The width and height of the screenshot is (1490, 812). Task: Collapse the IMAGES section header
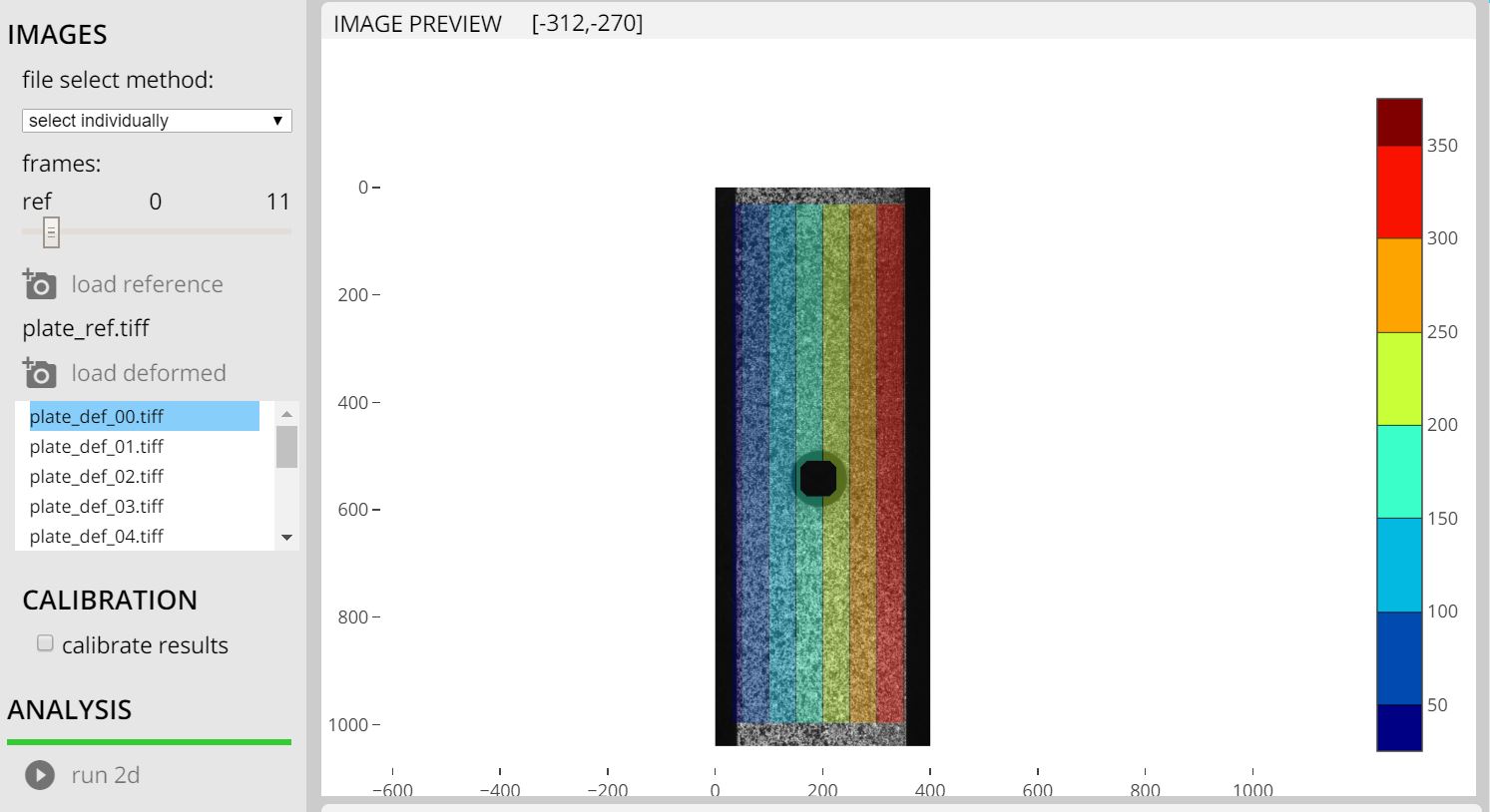[57, 34]
